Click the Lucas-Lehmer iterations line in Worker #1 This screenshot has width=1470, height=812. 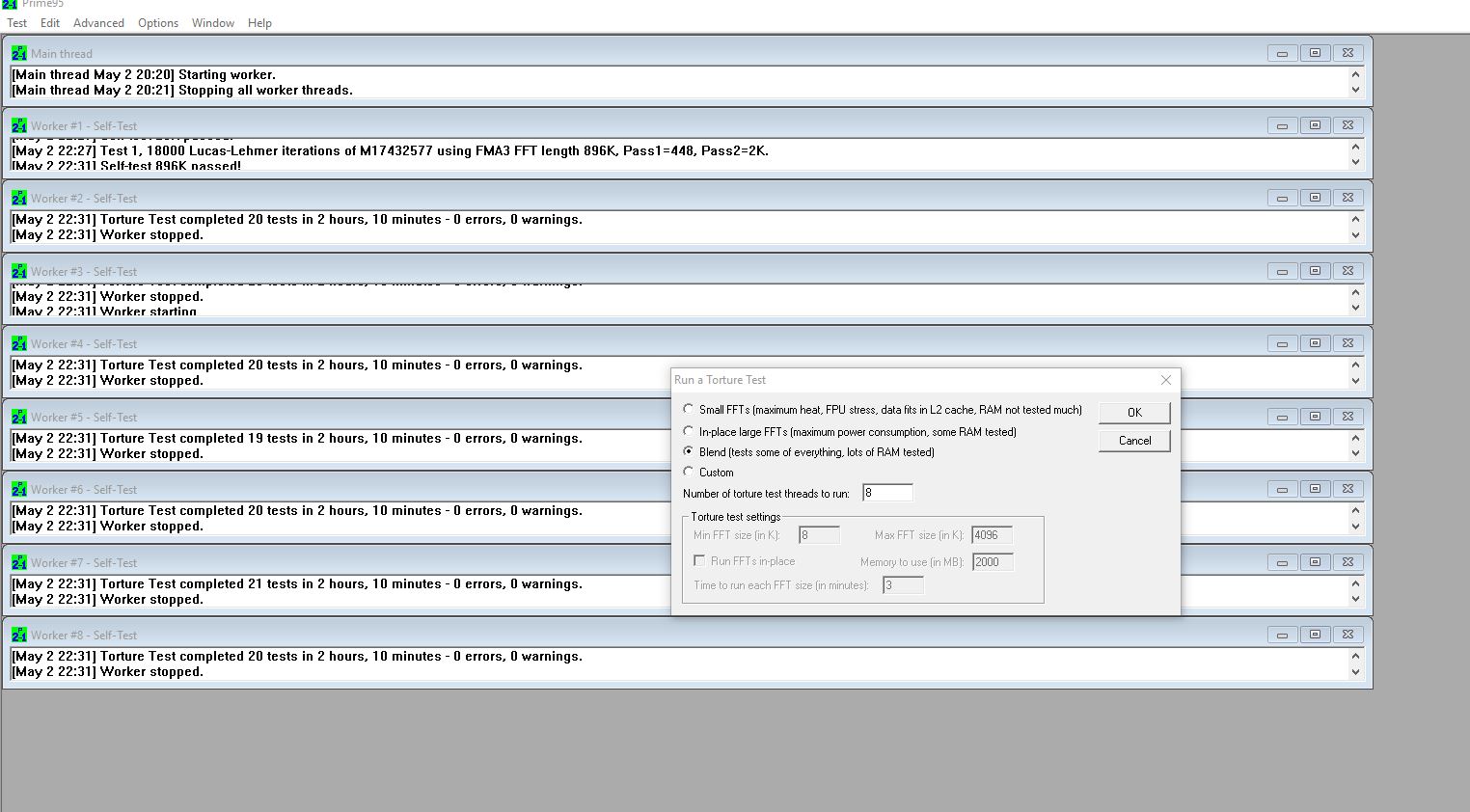pos(390,150)
